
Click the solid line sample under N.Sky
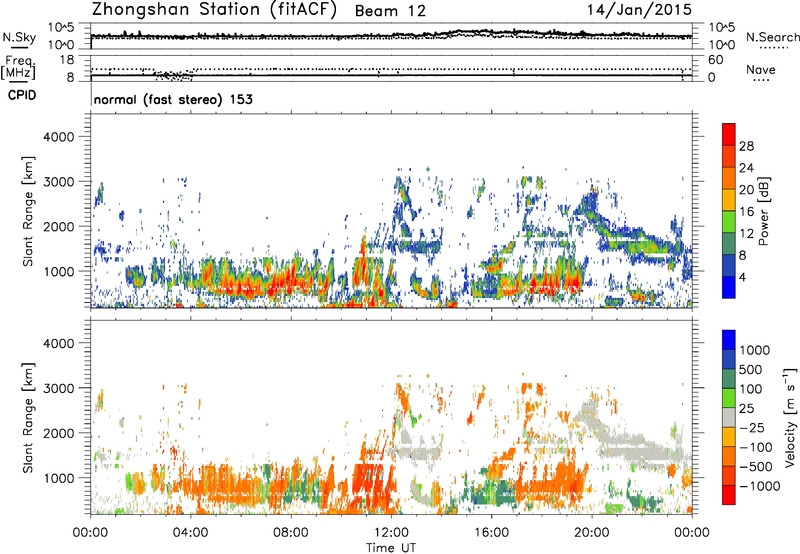(x=19, y=47)
